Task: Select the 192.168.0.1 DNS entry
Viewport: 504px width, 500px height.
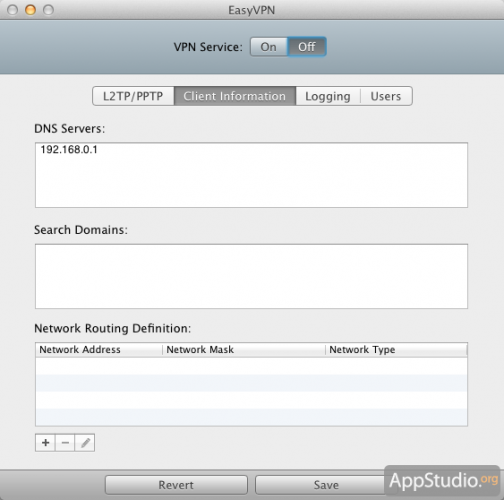Action: (x=69, y=149)
